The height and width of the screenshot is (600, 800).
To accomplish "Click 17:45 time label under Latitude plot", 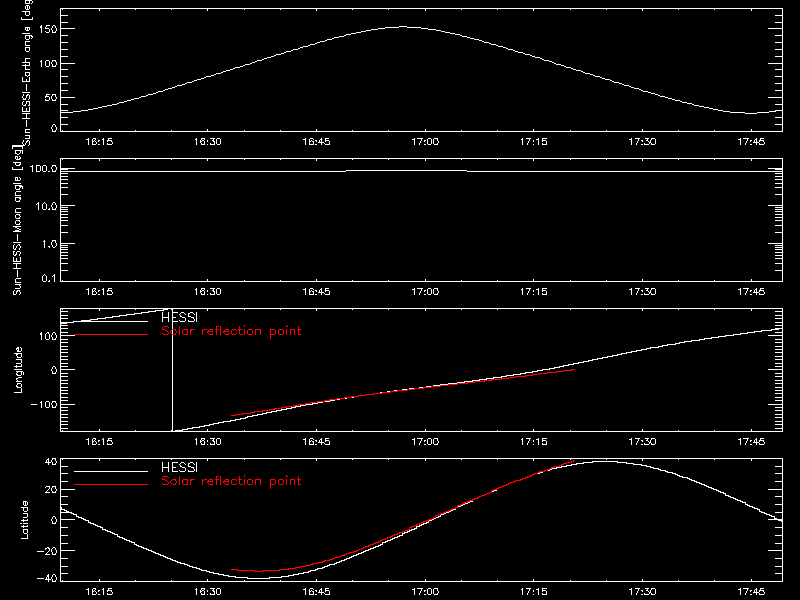I will [x=751, y=592].
